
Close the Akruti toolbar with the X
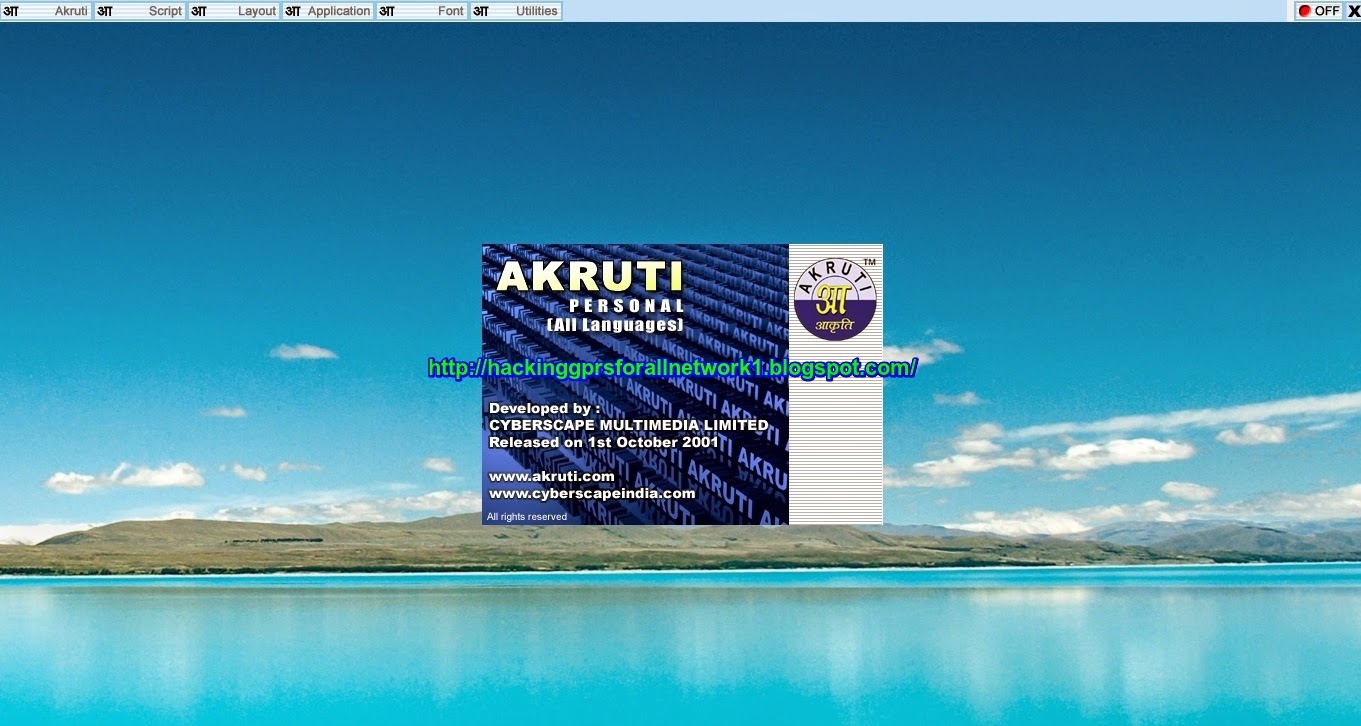pos(1353,11)
